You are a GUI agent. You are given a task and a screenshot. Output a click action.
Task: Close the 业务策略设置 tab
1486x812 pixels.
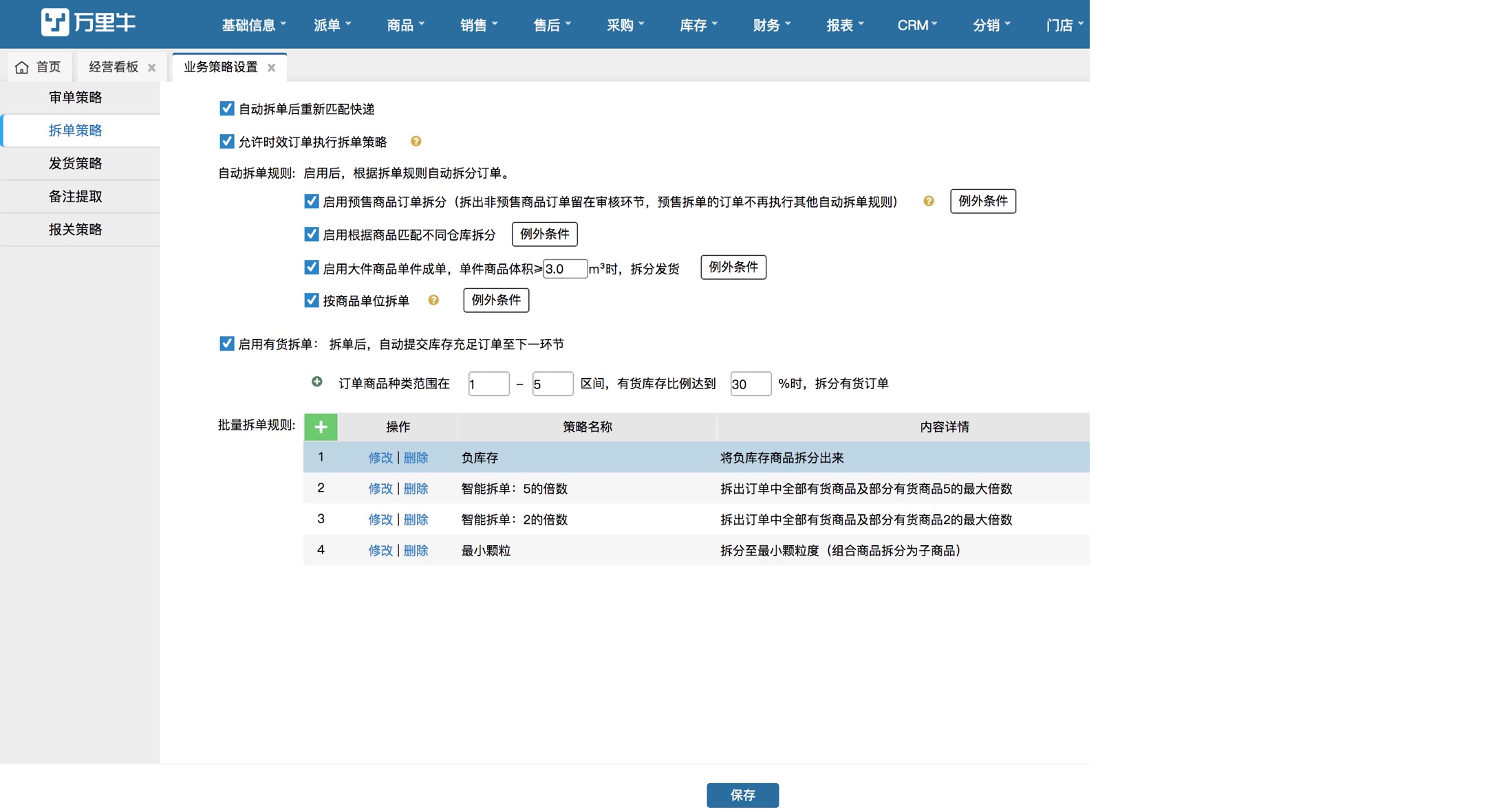[x=272, y=67]
